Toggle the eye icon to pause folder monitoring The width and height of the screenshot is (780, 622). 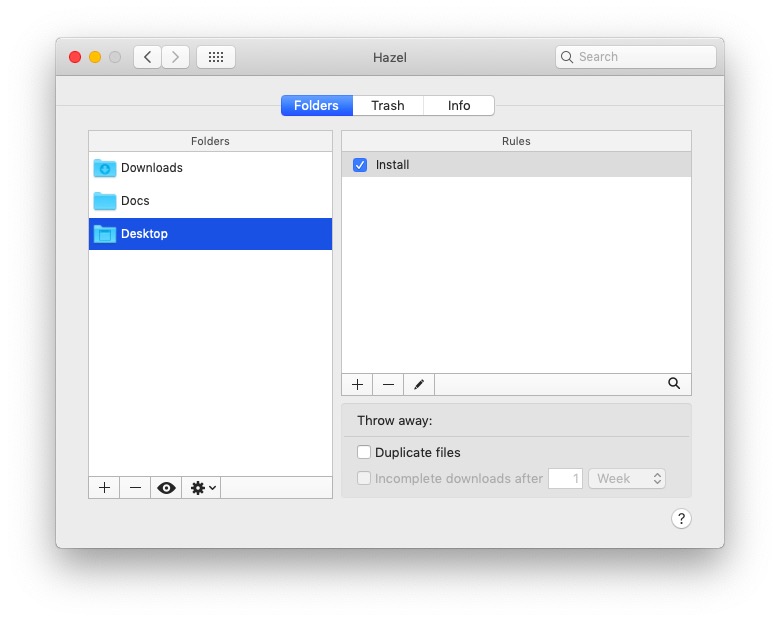[x=166, y=488]
